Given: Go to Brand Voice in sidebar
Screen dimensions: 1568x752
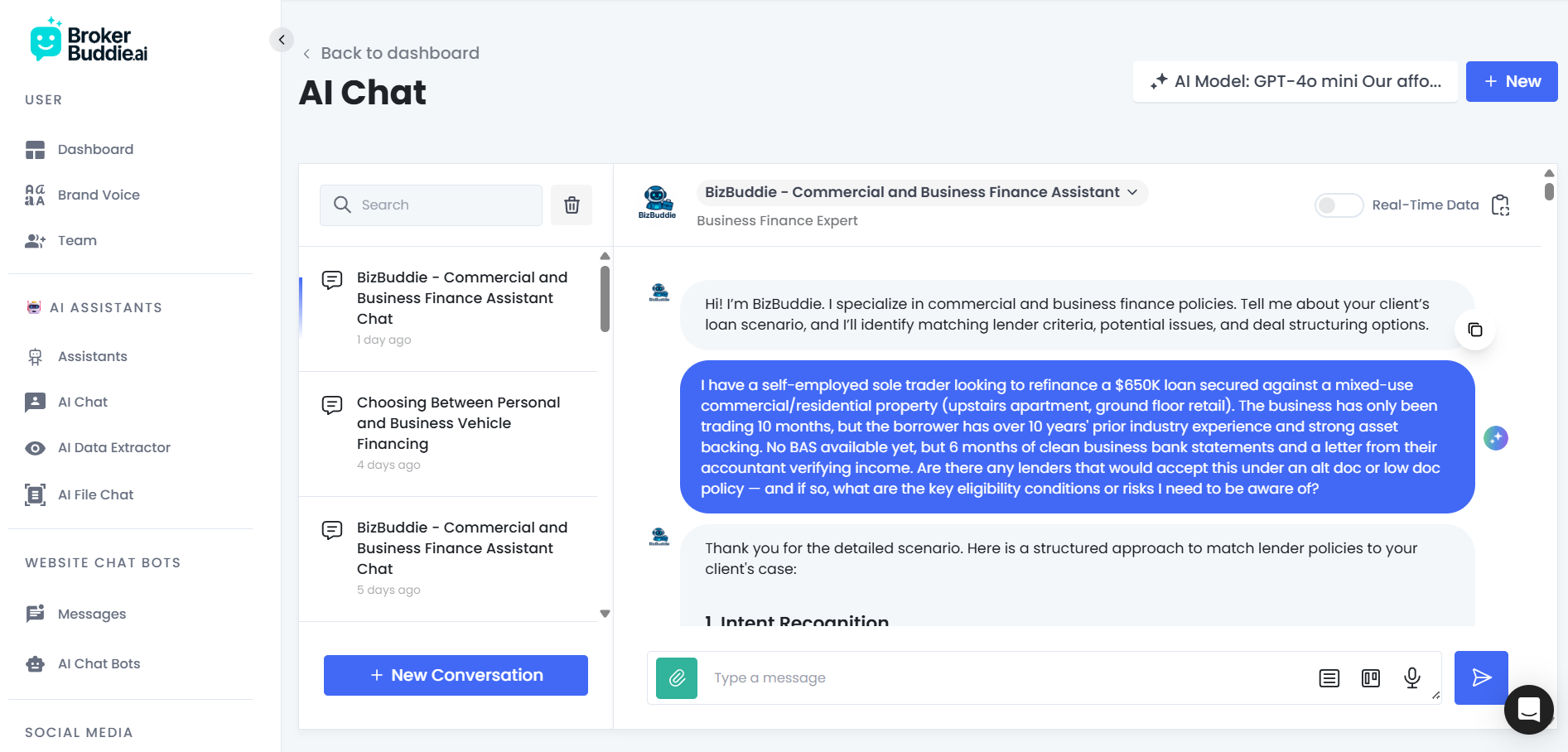Looking at the screenshot, I should pyautogui.click(x=99, y=195).
